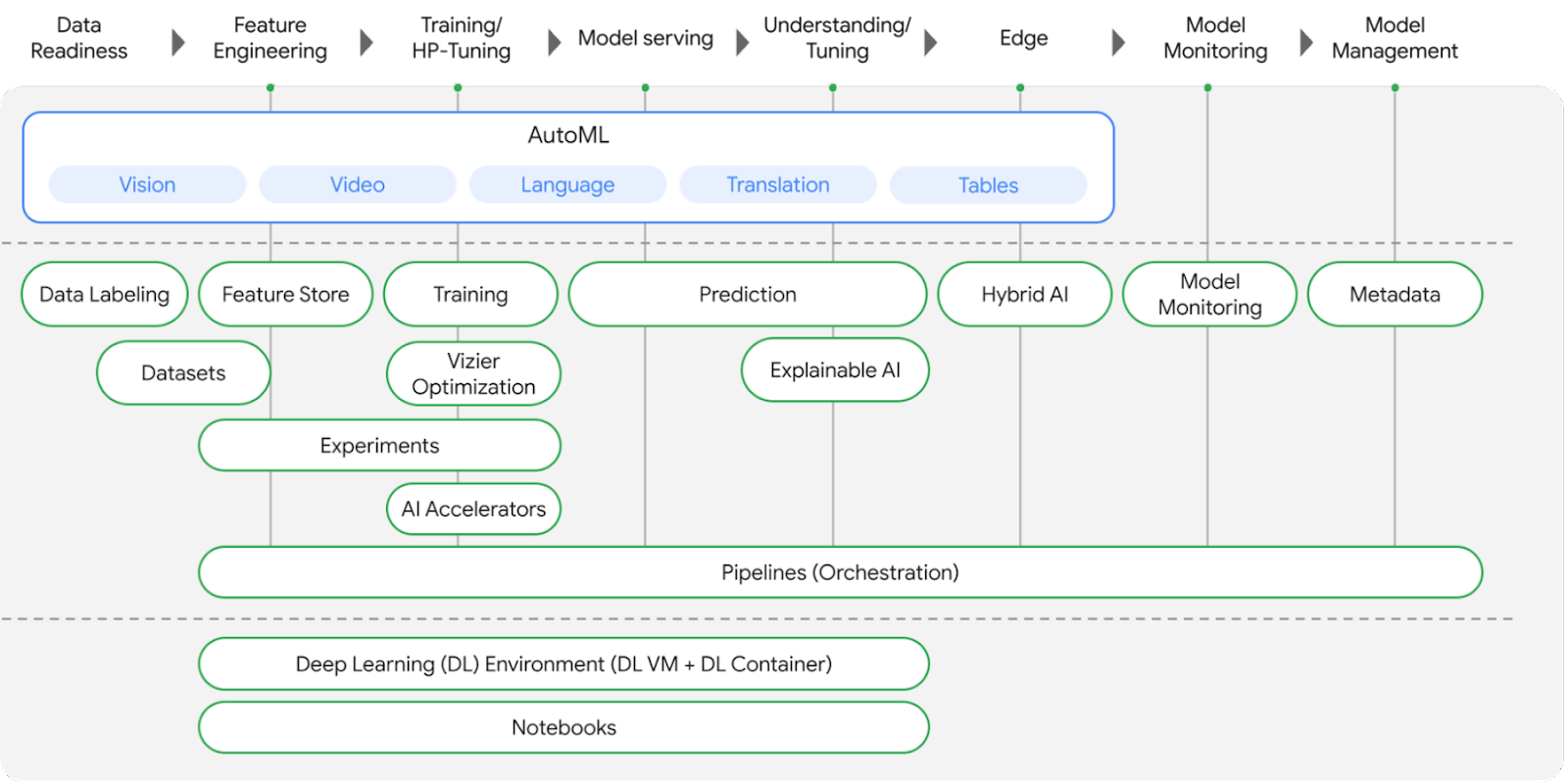Open the Pipelines (Orchestration) bar
Viewport: 1568px width, 784px height.
840,572
